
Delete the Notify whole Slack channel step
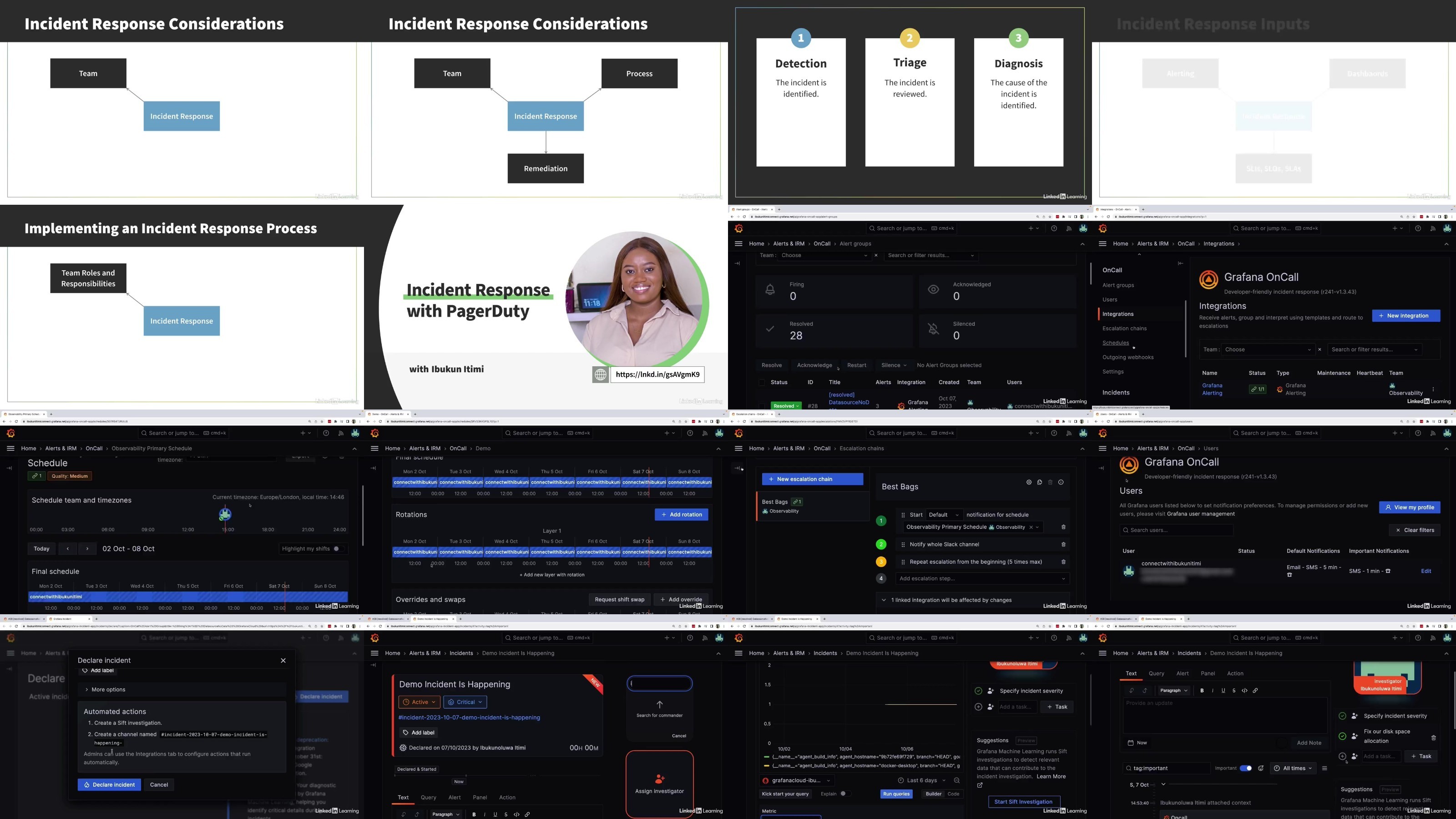click(x=1063, y=544)
